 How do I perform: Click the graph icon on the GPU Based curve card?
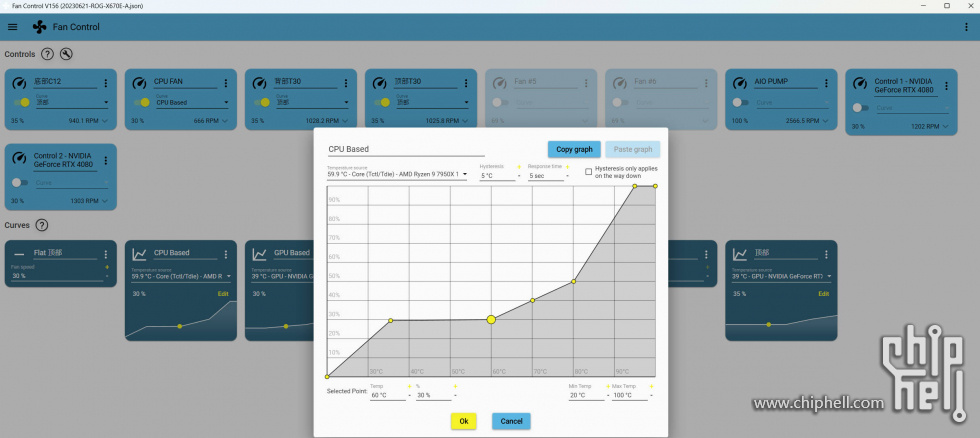point(259,254)
